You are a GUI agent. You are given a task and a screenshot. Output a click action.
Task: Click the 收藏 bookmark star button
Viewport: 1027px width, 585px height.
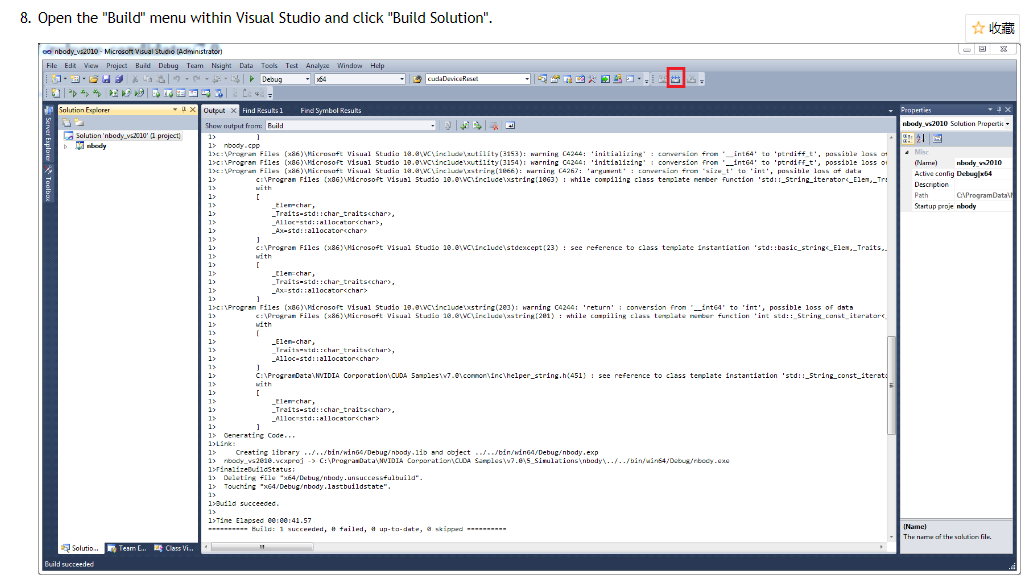coord(994,28)
